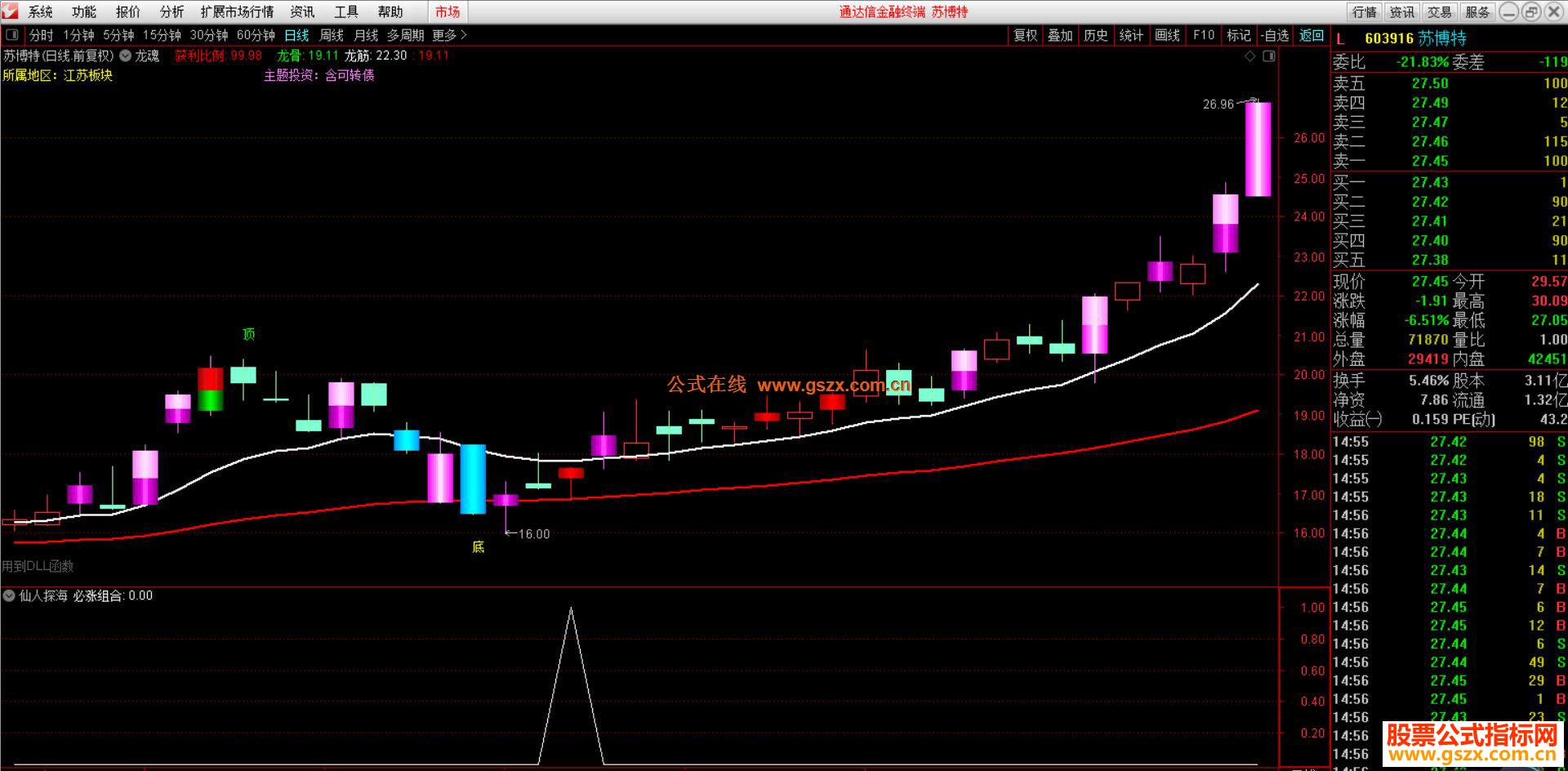Open the 仙人探海 indicator dropdown arrow
The width and height of the screenshot is (1568, 771).
click(9, 595)
